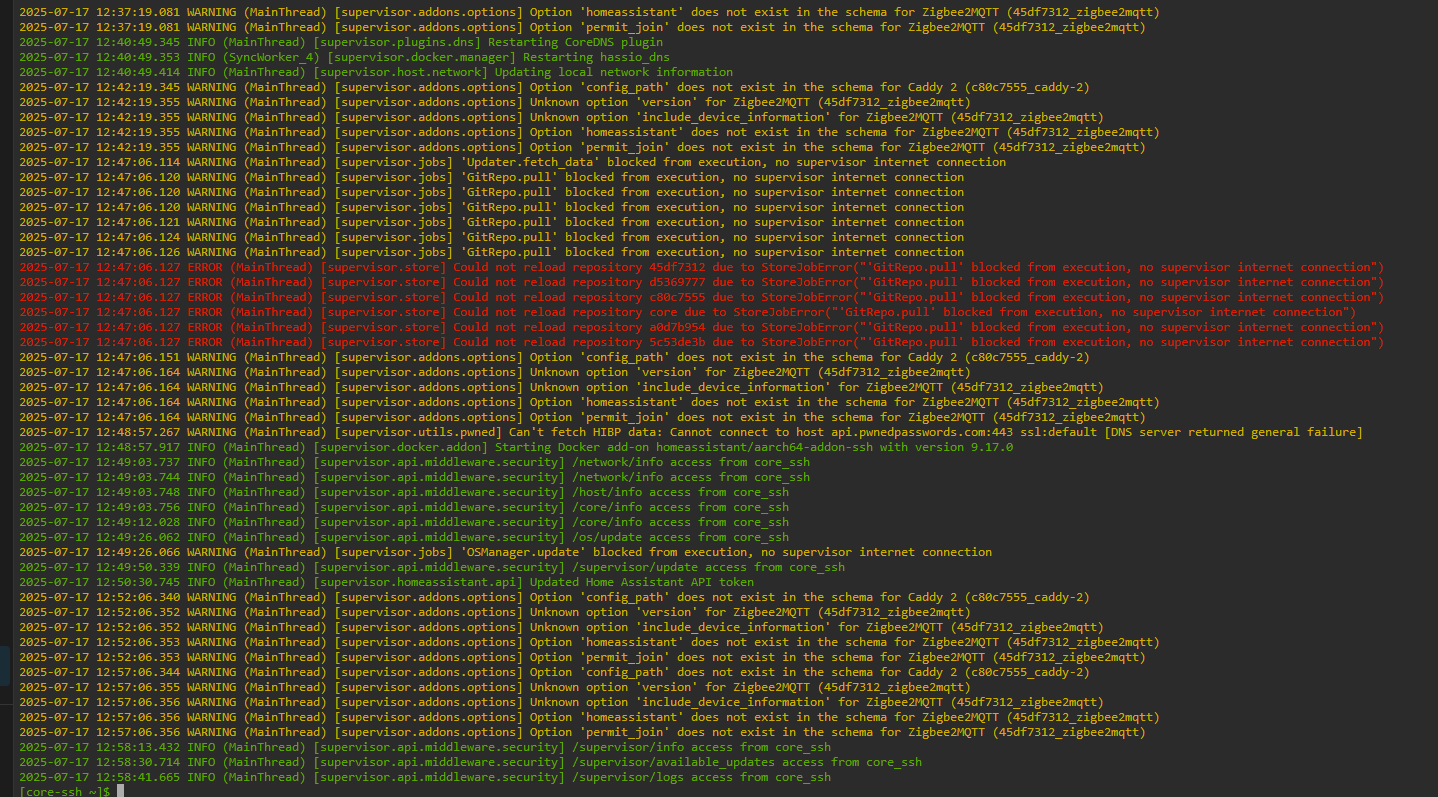This screenshot has width=1438, height=797.
Task: Select the 12:47:06.164 'homeassistant' option warning
Action: tap(590, 402)
